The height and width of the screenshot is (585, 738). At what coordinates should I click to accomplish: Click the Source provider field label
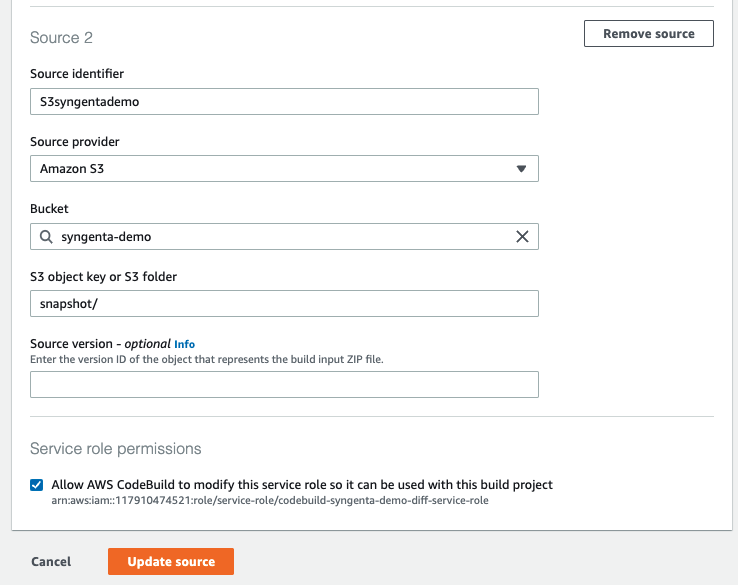75,141
